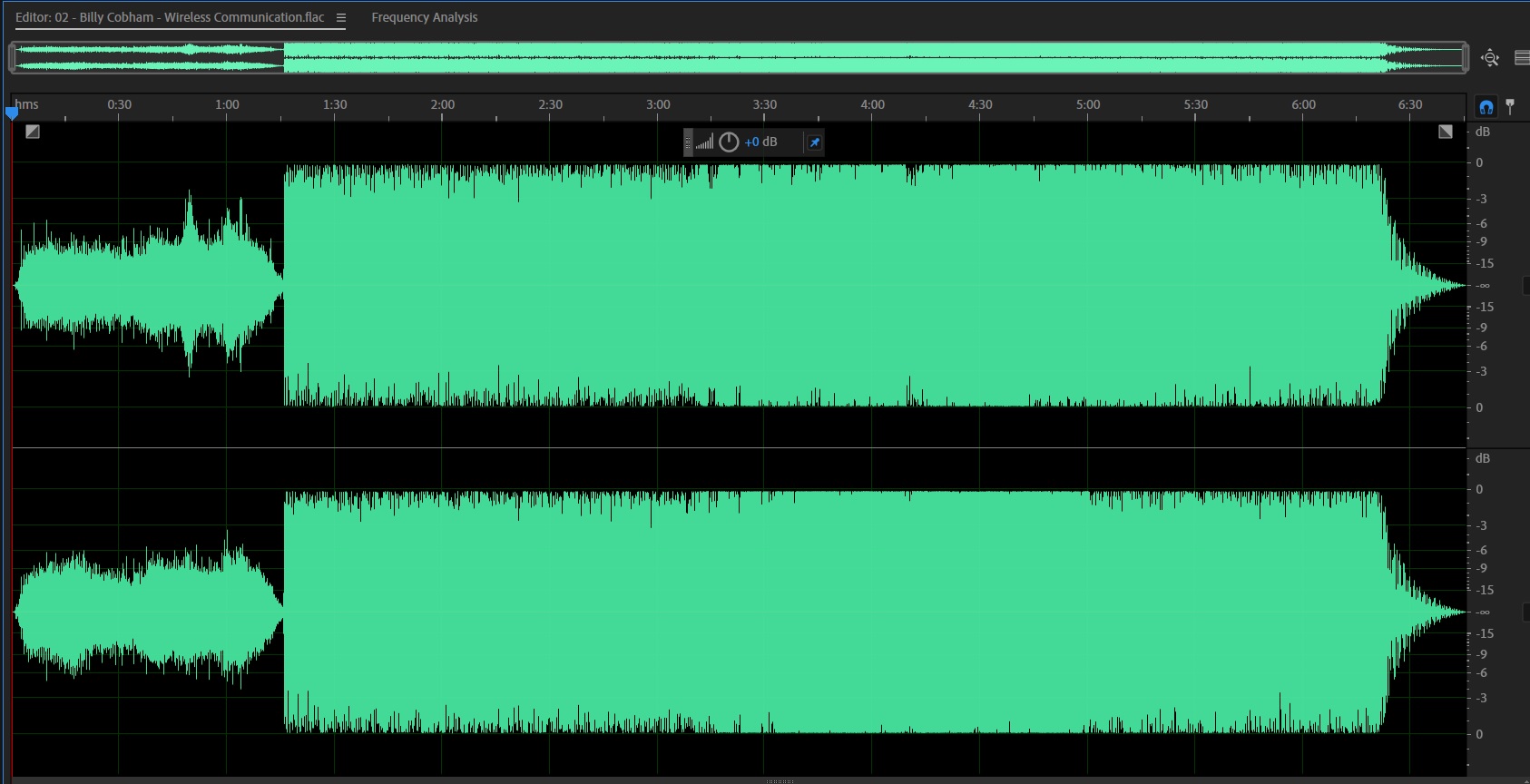This screenshot has height=784, width=1530.
Task: Click the right edge handle of navigator
Action: tap(1466, 57)
